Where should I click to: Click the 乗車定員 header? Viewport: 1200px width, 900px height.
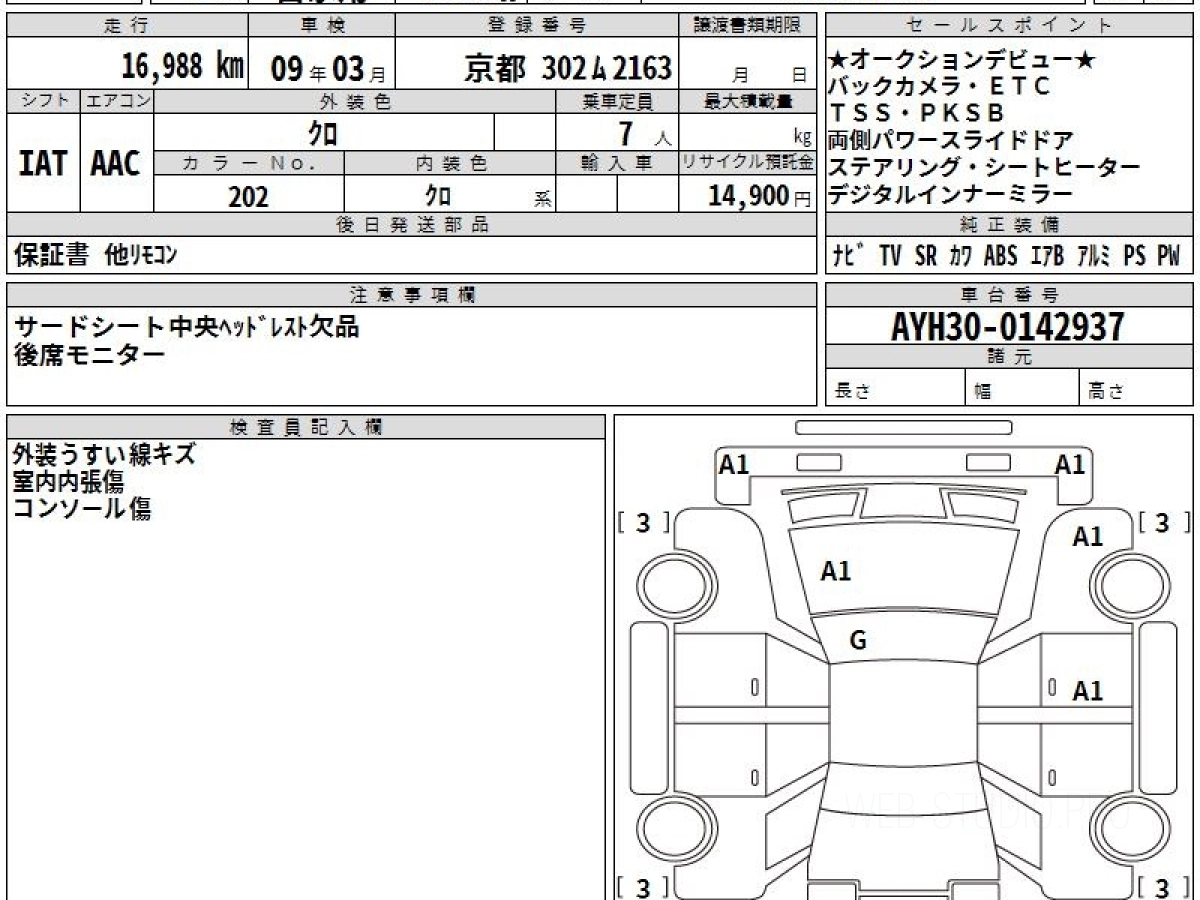(x=617, y=101)
